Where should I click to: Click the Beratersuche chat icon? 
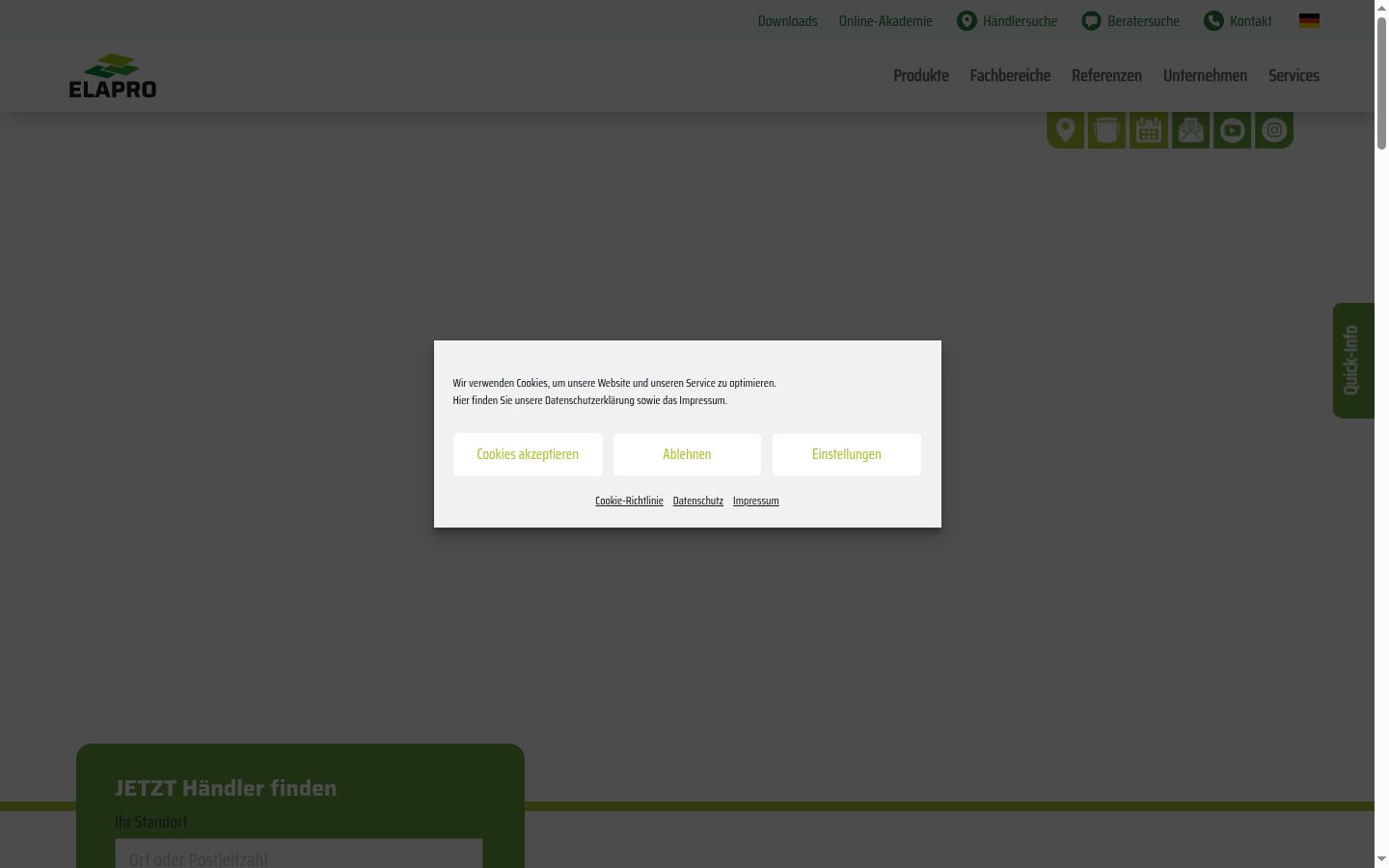pyautogui.click(x=1091, y=20)
